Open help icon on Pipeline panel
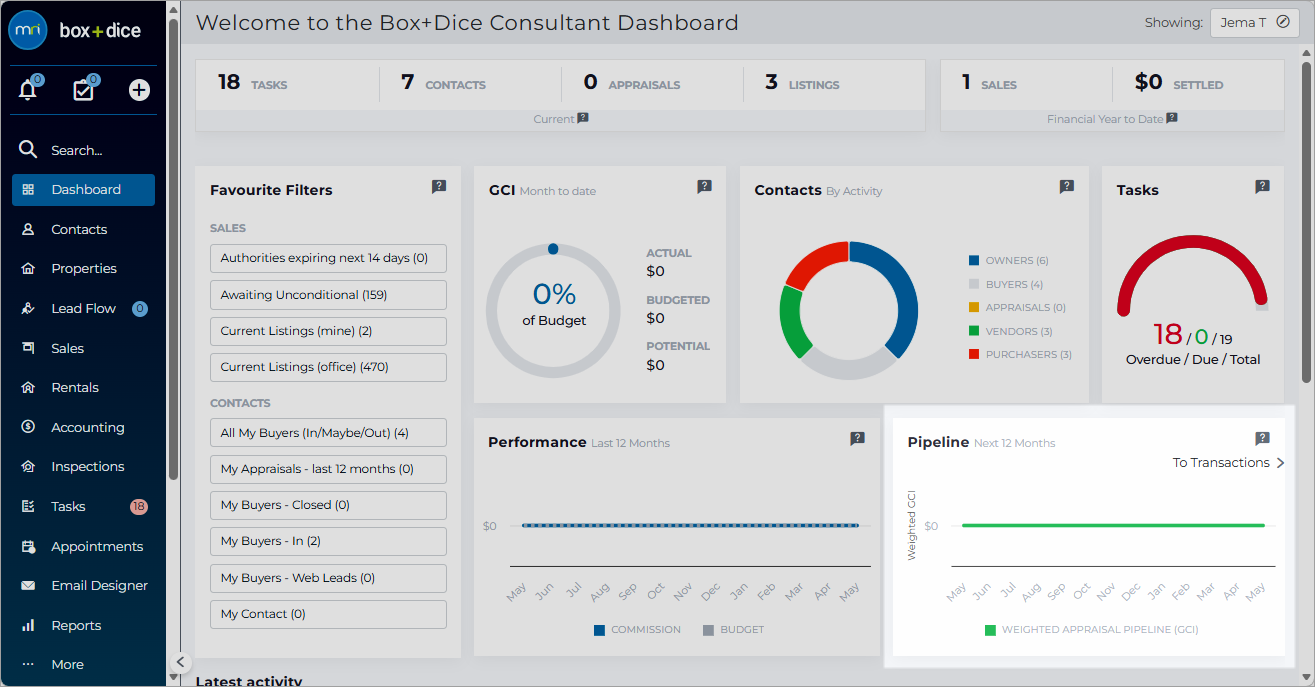The height and width of the screenshot is (687, 1315). click(x=1262, y=438)
